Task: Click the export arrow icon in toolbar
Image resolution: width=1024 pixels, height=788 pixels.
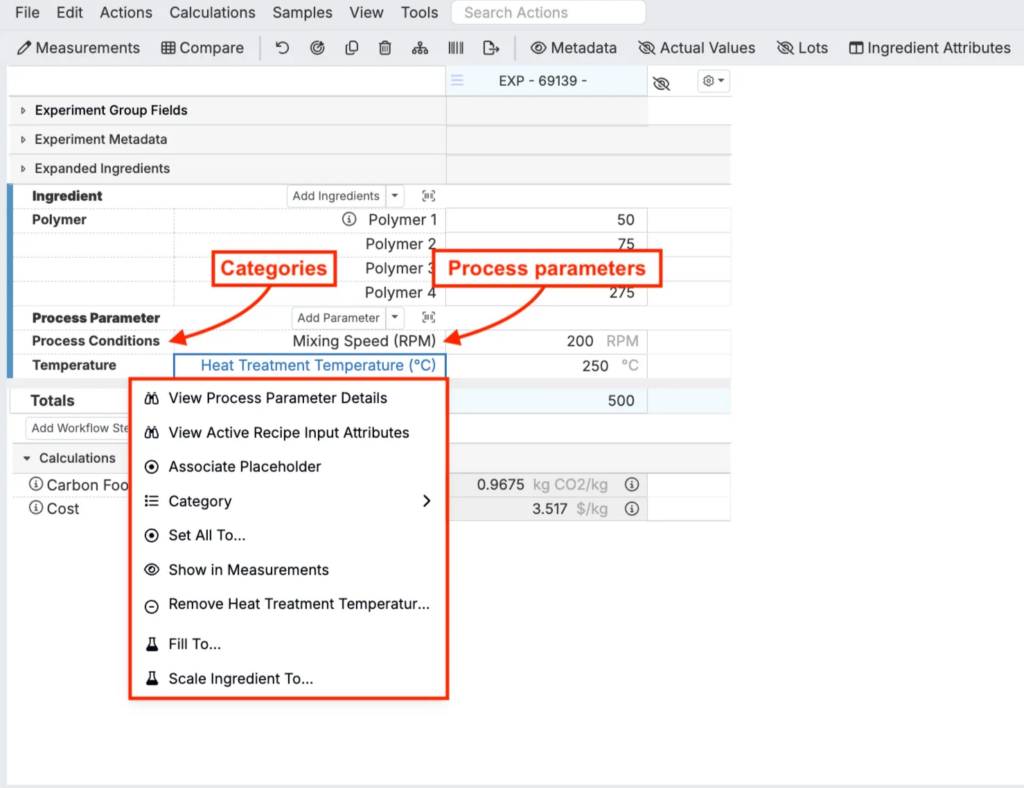Action: 490,48
